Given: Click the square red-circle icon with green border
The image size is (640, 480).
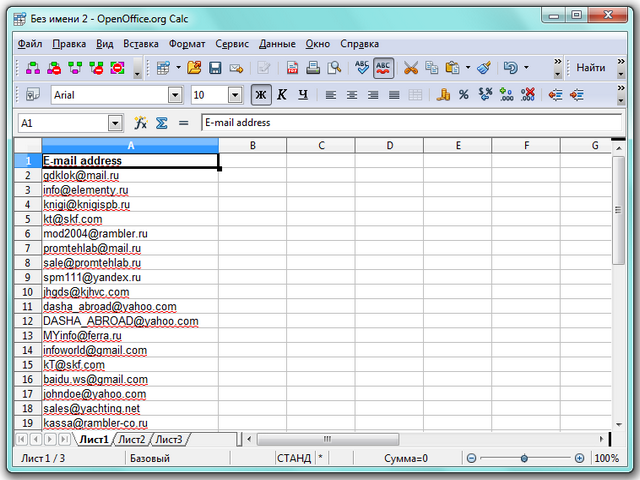Looking at the screenshot, I should coord(118,68).
